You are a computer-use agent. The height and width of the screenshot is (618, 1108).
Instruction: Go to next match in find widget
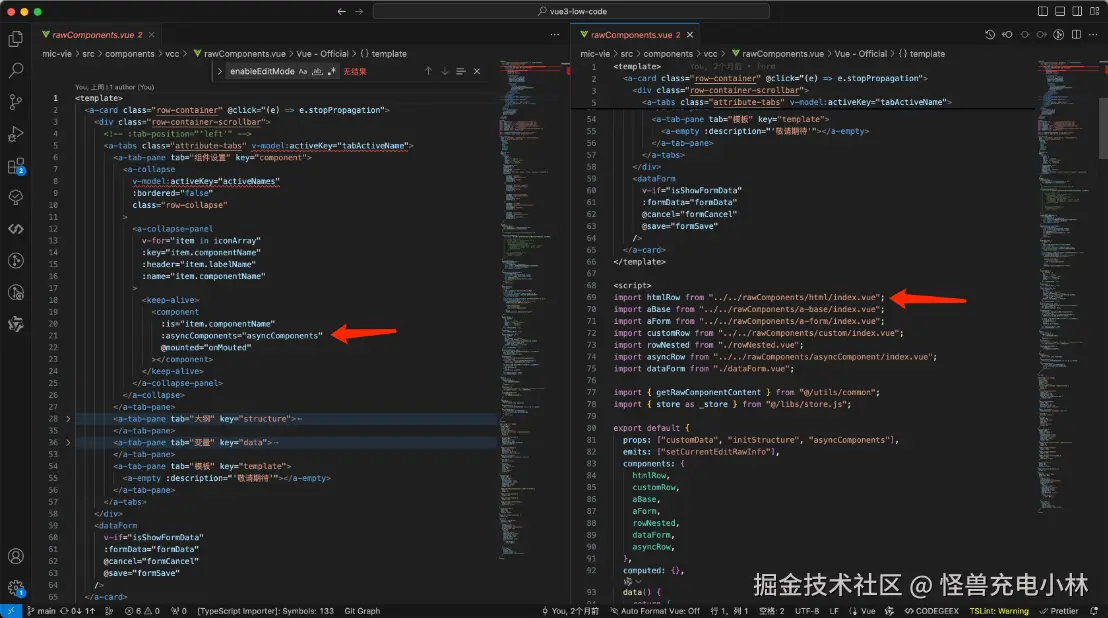pyautogui.click(x=444, y=71)
